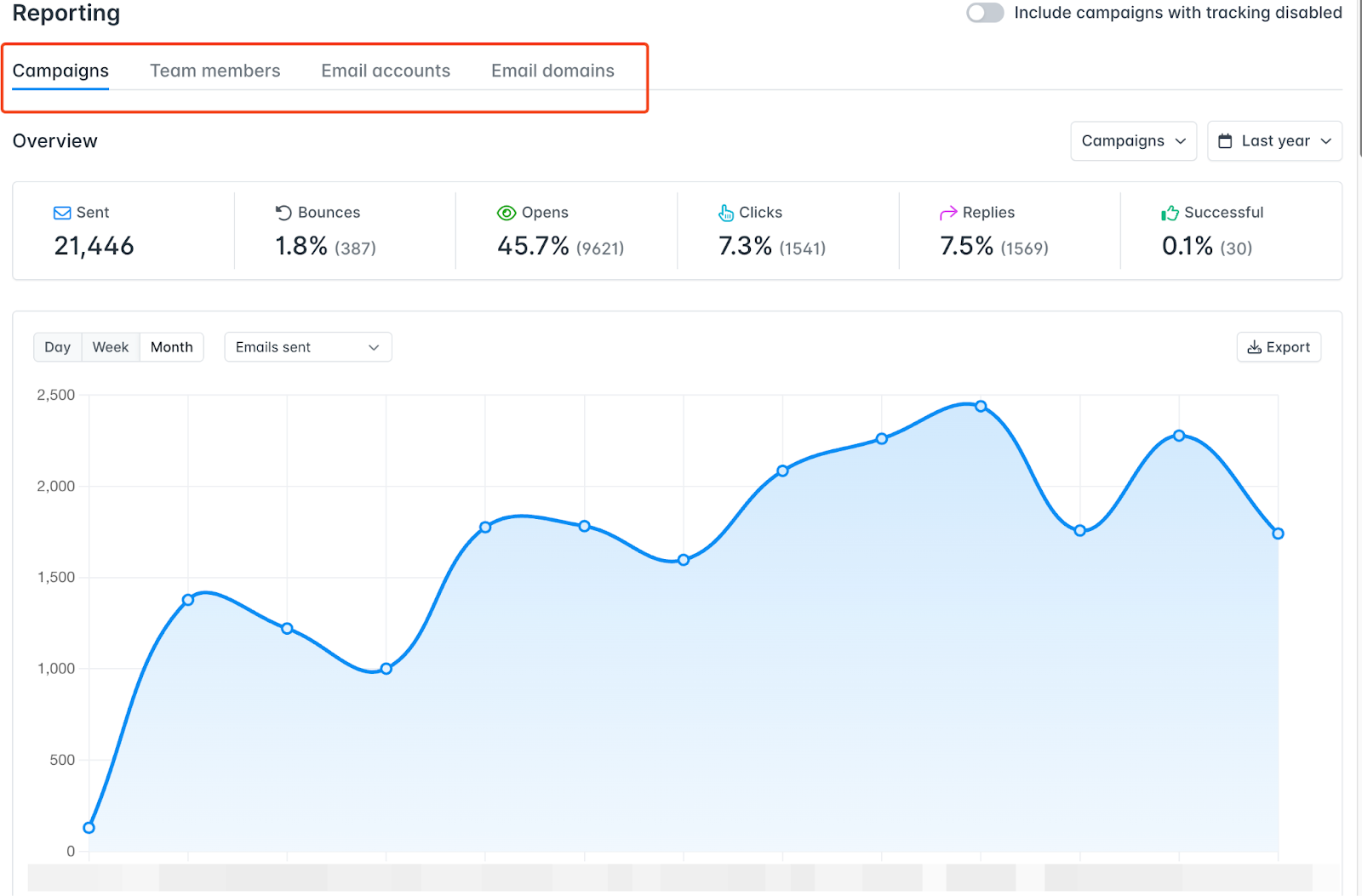Select the Month view button
The width and height of the screenshot is (1362, 896).
click(x=171, y=346)
